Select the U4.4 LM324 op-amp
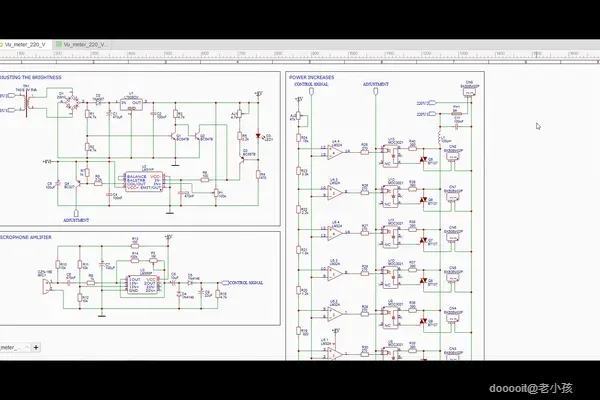The height and width of the screenshot is (400, 600). 335,152
